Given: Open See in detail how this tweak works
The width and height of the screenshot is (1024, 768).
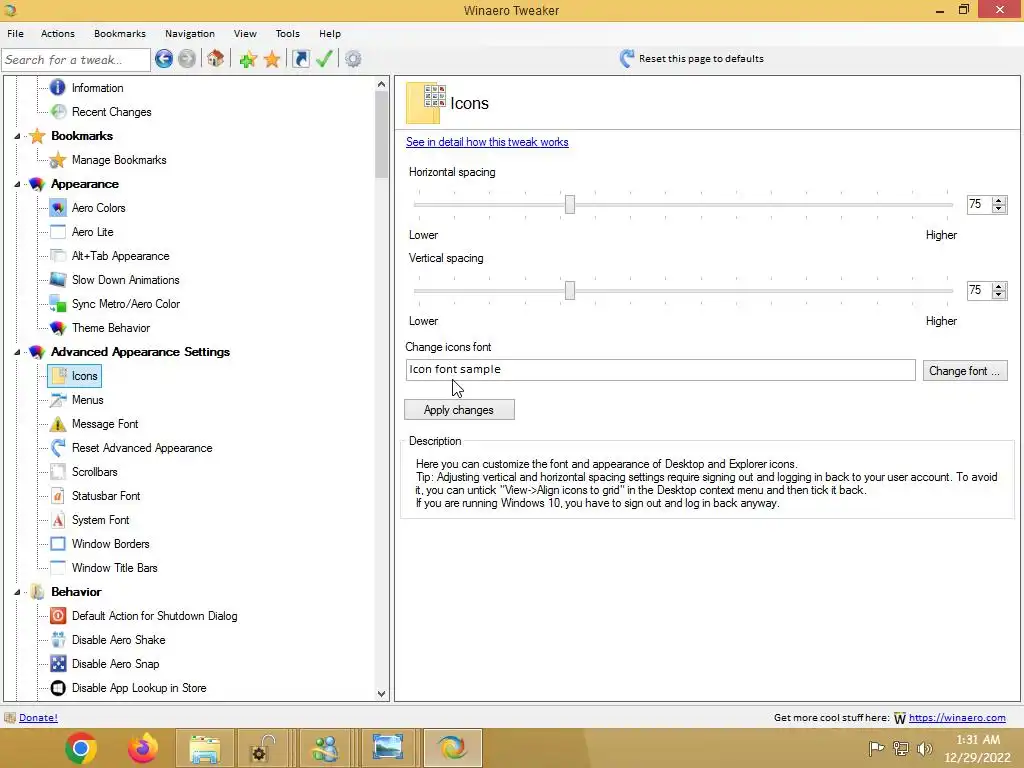Looking at the screenshot, I should point(487,142).
